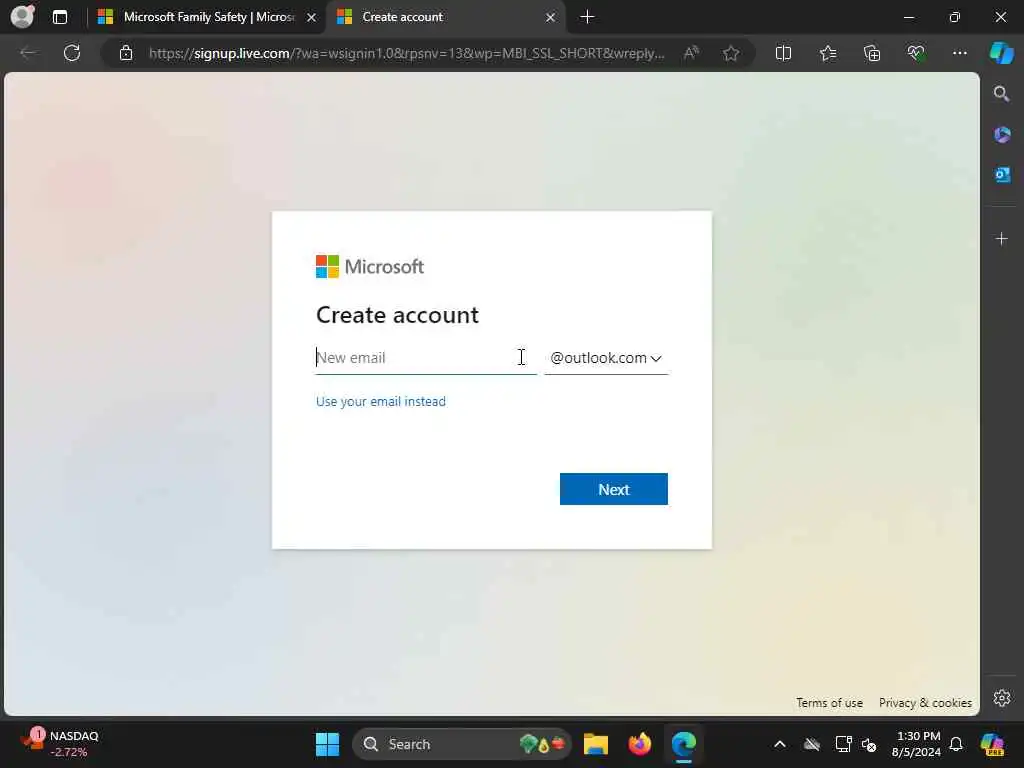Open the notifications bell

click(x=956, y=744)
